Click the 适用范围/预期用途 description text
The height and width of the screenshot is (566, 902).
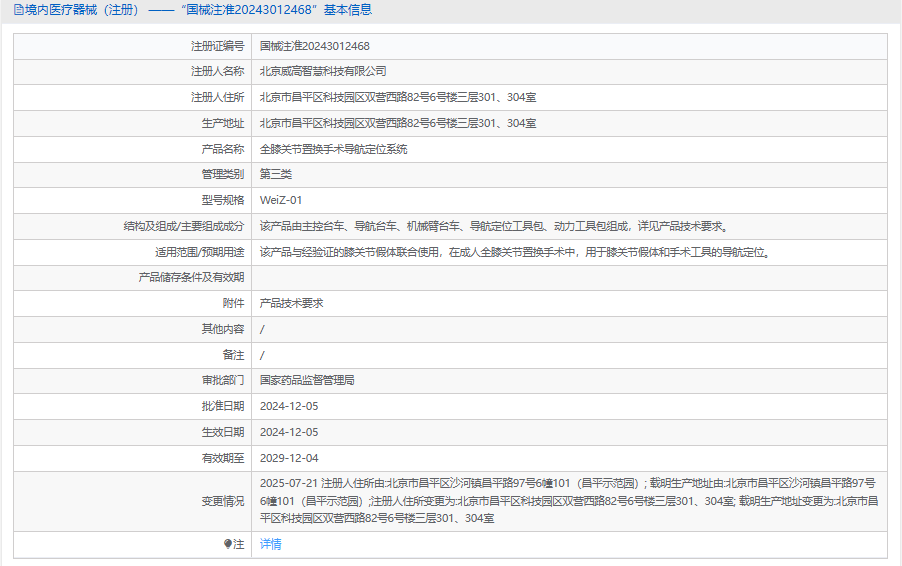[514, 252]
